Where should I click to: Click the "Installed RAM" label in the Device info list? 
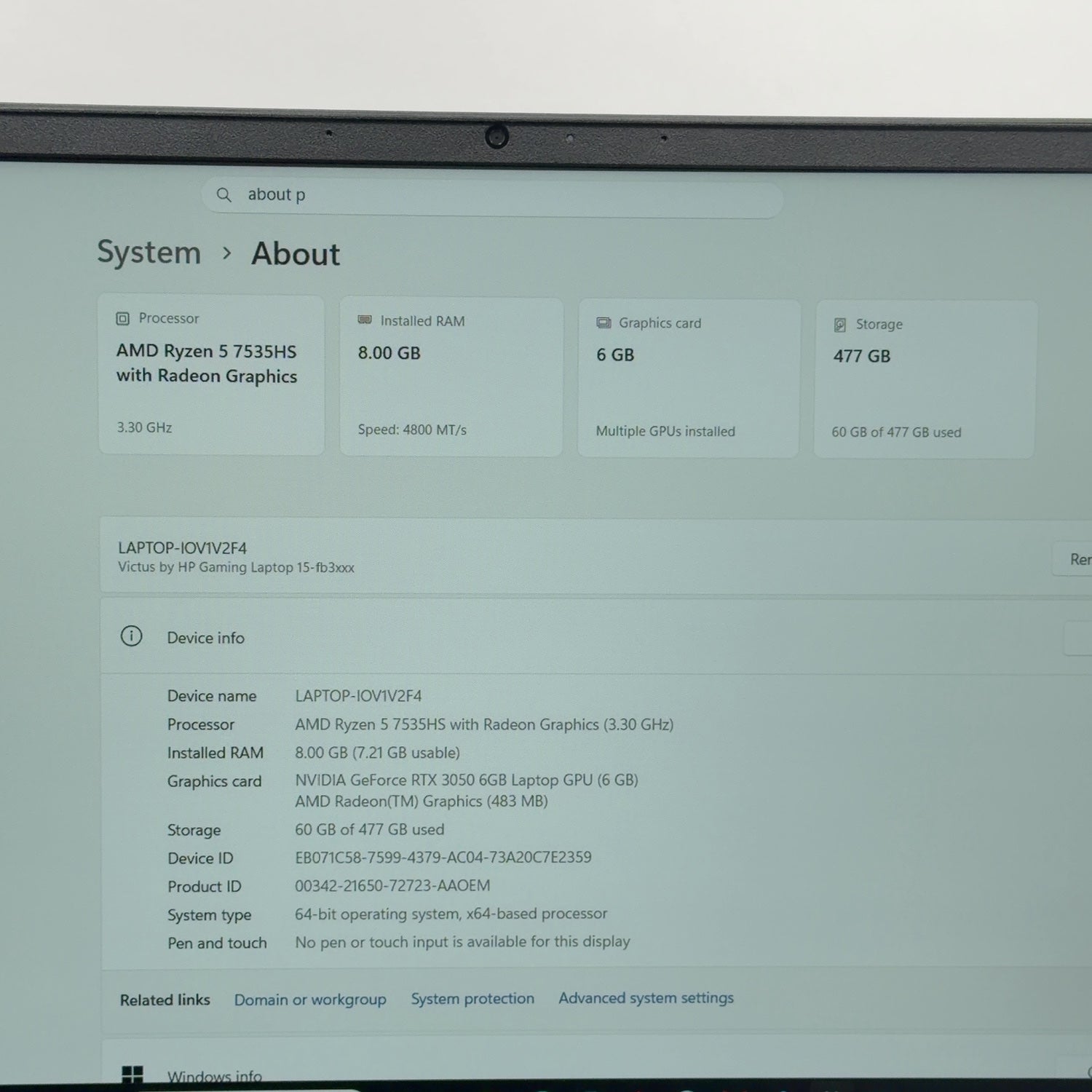click(x=215, y=753)
